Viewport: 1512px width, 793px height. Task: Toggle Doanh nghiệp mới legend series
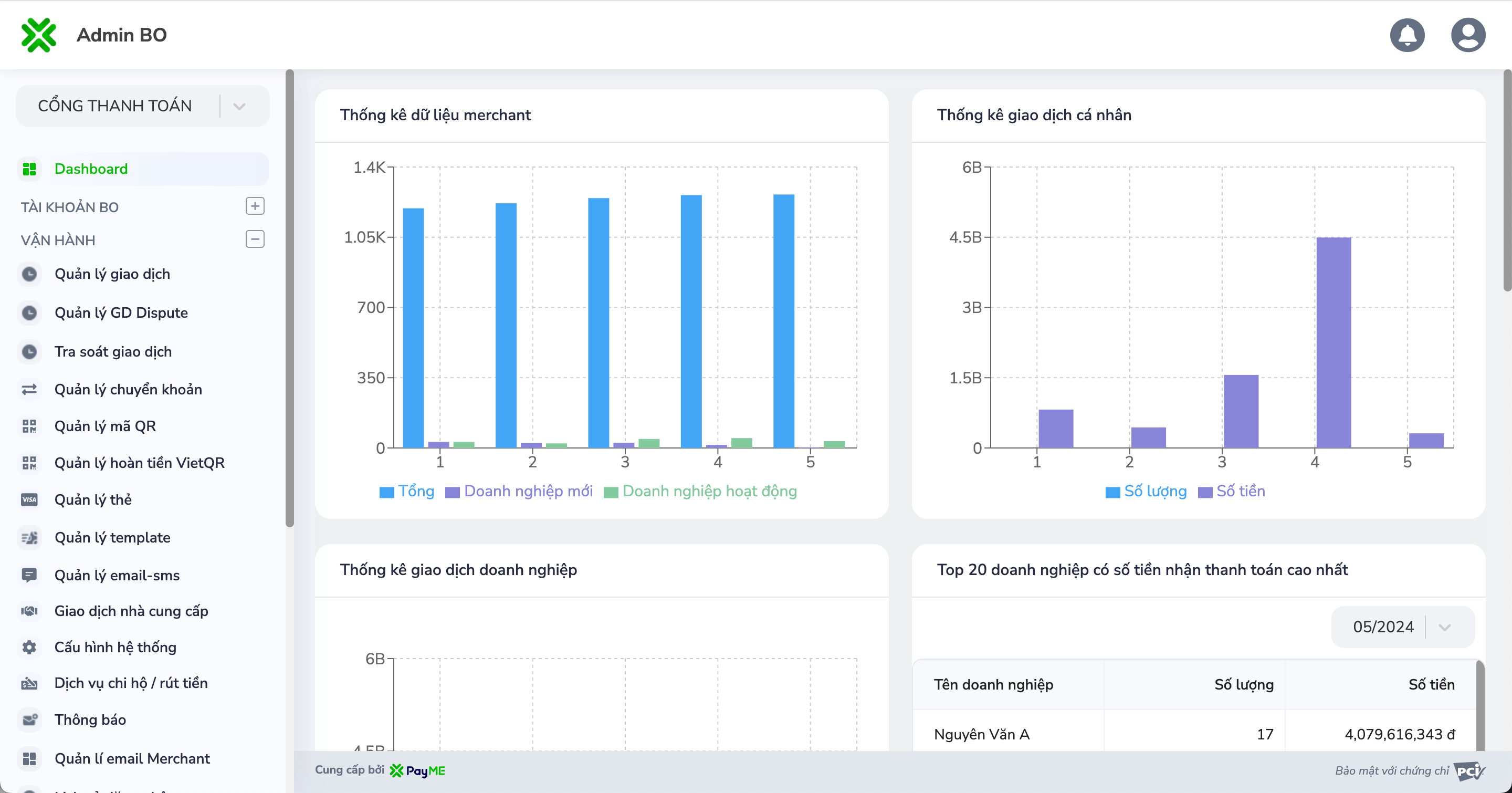pos(519,492)
